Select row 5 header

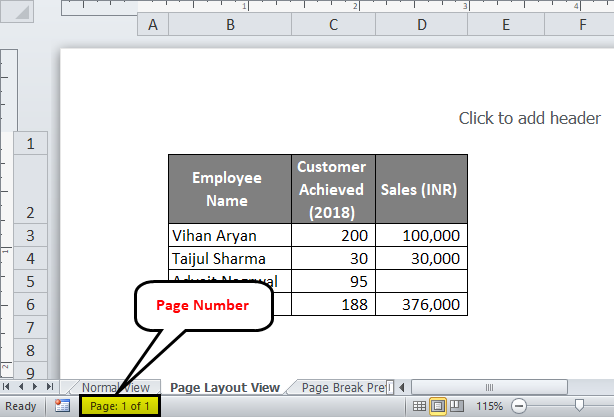click(31, 281)
